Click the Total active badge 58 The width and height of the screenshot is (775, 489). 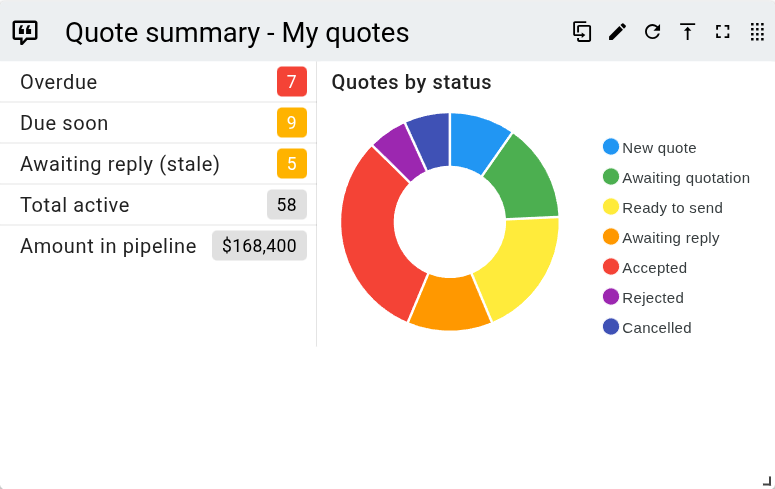pos(287,205)
